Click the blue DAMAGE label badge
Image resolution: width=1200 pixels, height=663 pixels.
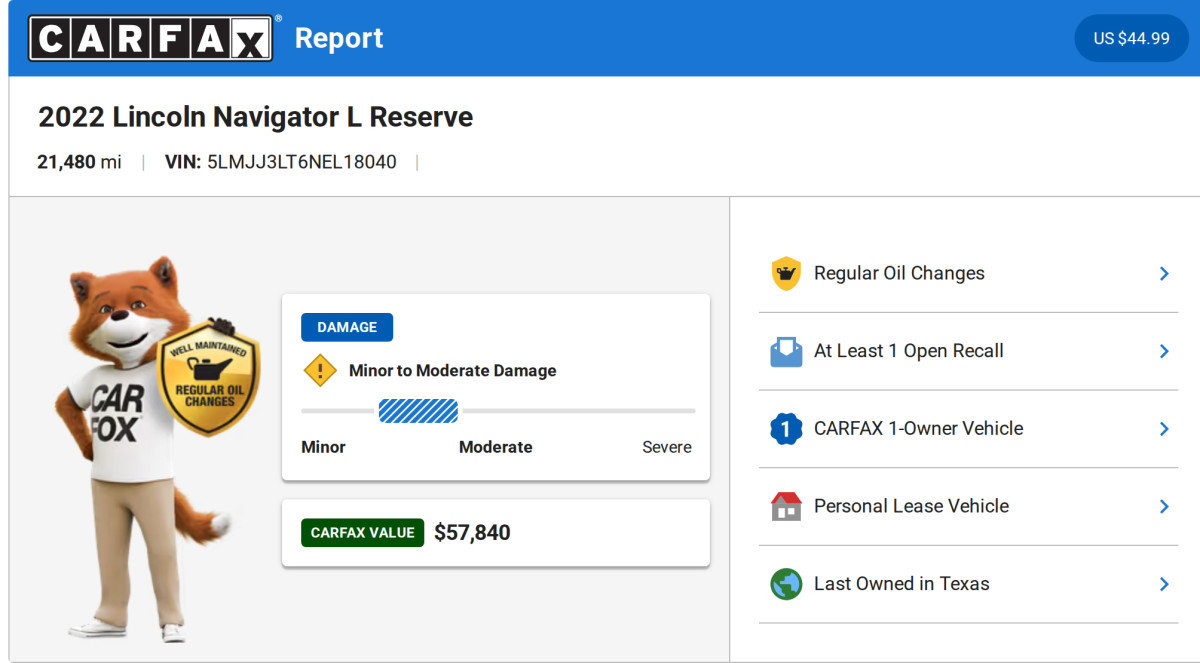(x=347, y=327)
